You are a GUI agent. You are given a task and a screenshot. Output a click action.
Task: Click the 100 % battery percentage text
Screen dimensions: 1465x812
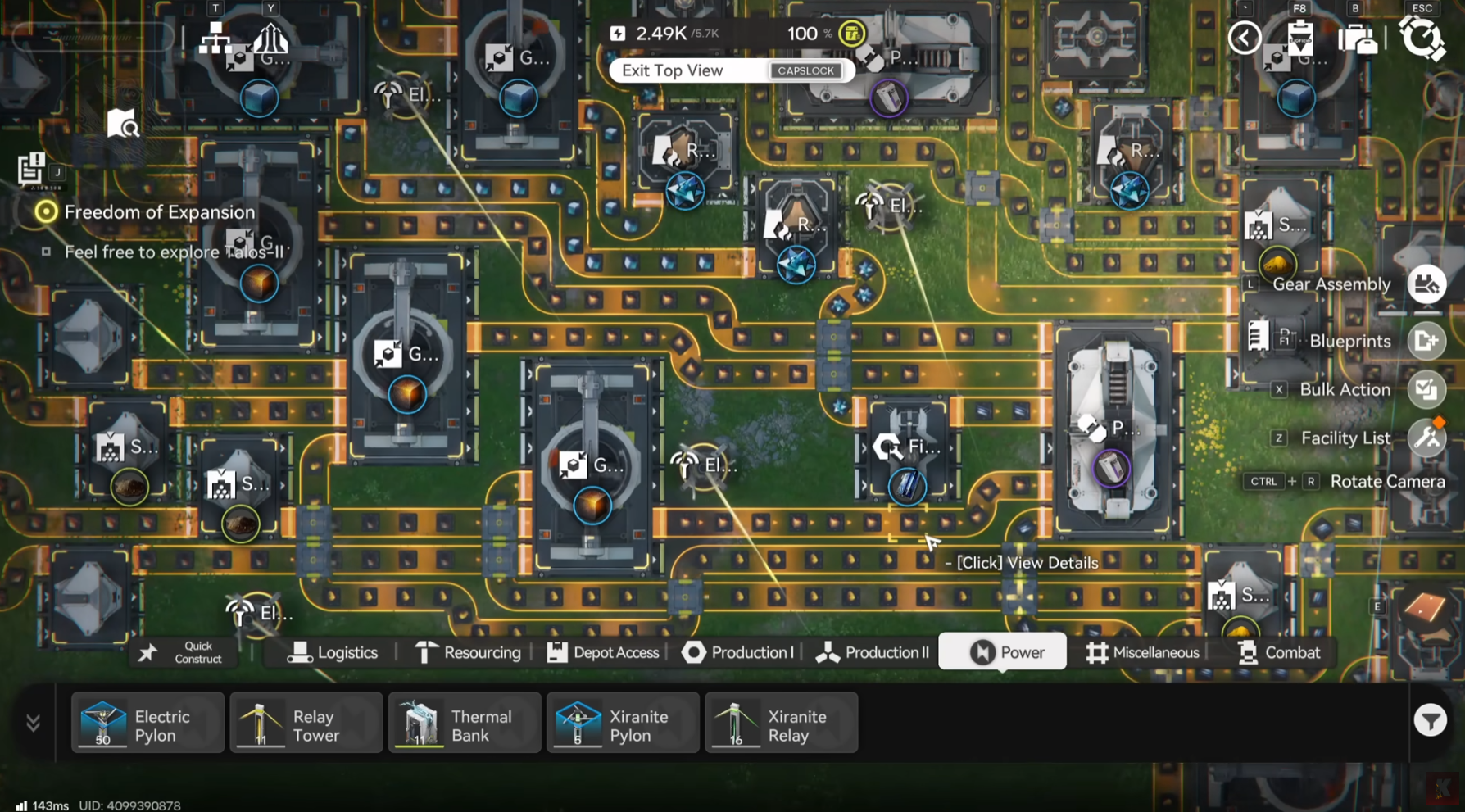tap(810, 34)
